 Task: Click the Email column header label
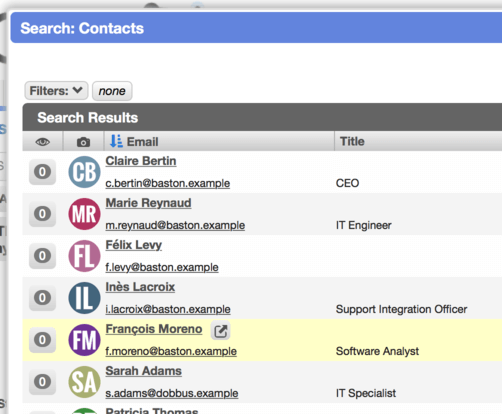tap(142, 142)
